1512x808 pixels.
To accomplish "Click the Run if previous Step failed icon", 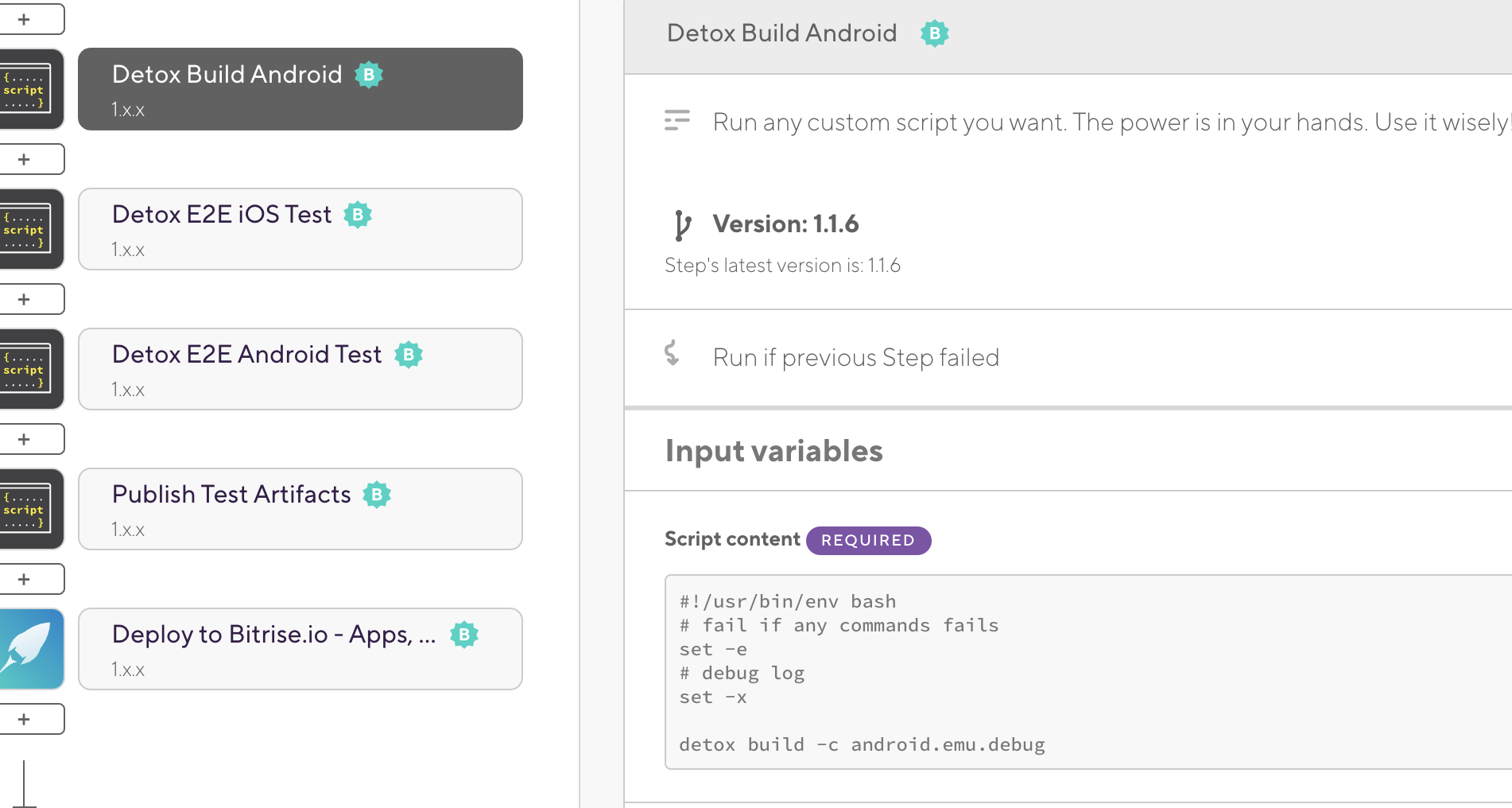I will [x=673, y=352].
